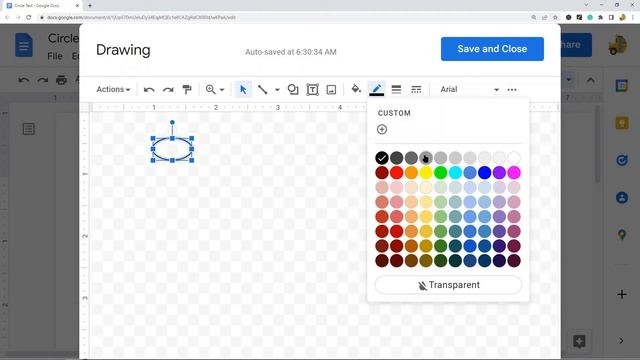Click the Redo icon in Drawing toolbar
The width and height of the screenshot is (640, 360).
point(168,89)
